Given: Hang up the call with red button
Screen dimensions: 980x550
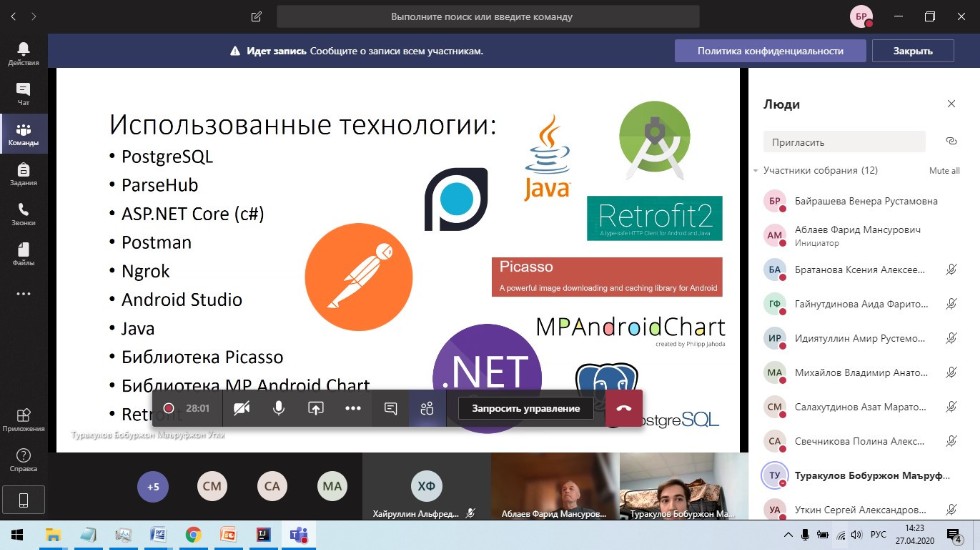Looking at the screenshot, I should coord(624,408).
